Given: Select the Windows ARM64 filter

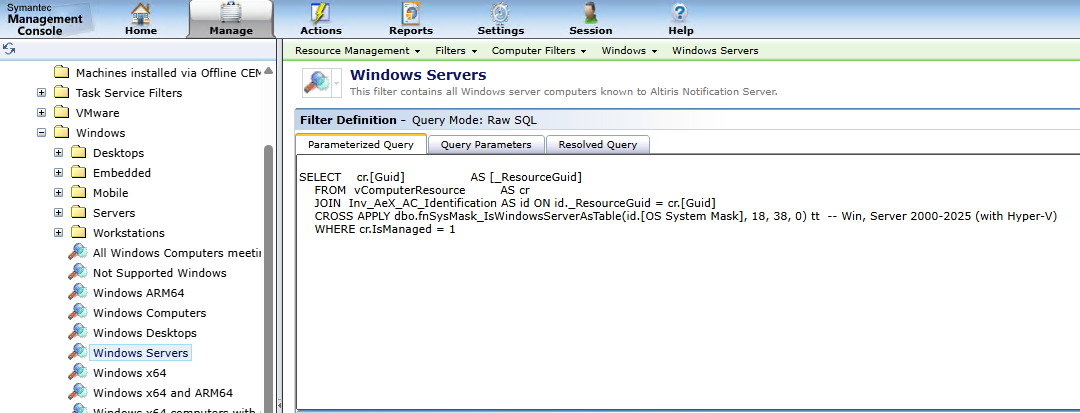Looking at the screenshot, I should point(138,293).
